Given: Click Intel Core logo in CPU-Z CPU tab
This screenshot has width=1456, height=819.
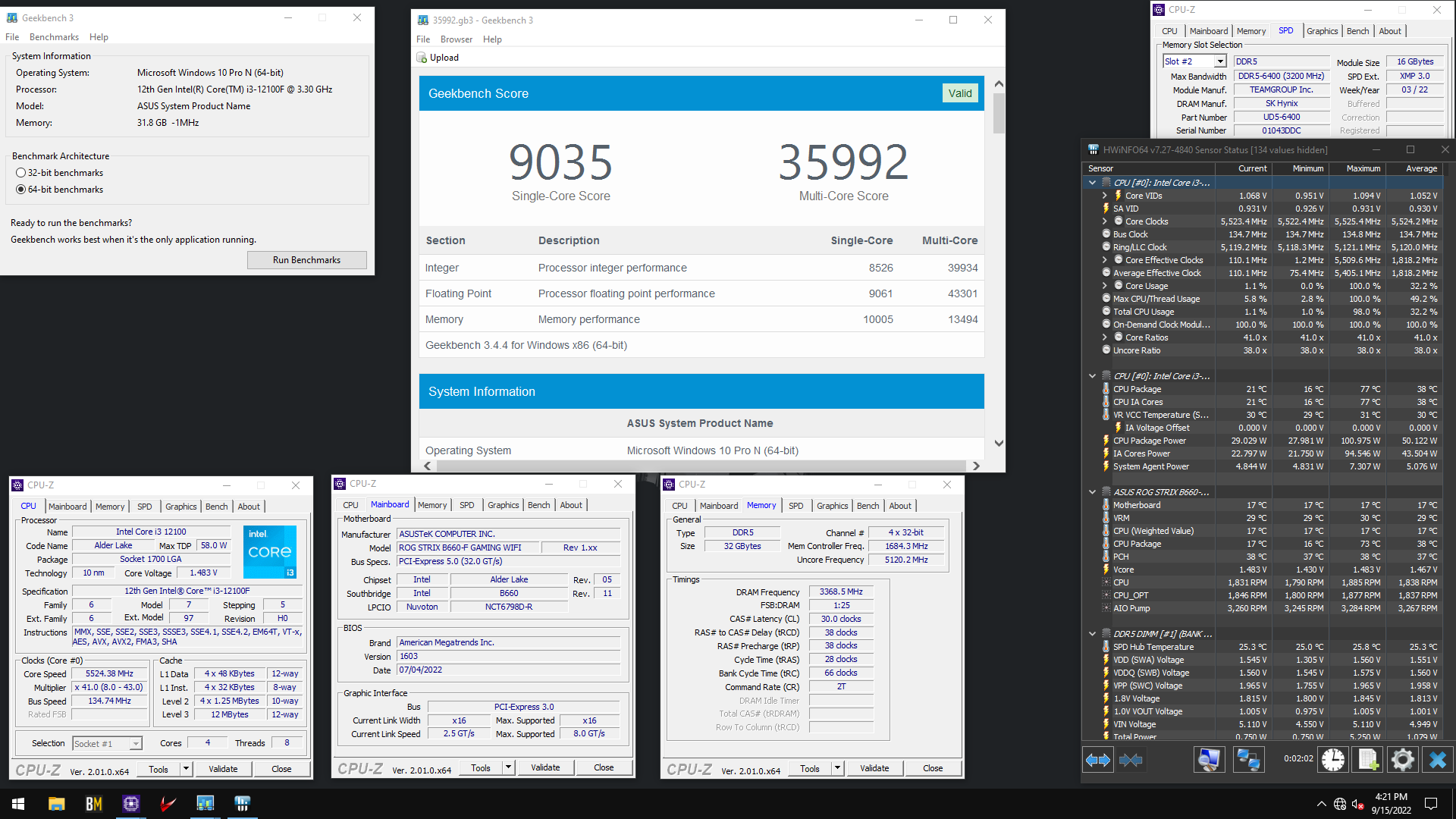Looking at the screenshot, I should [270, 552].
